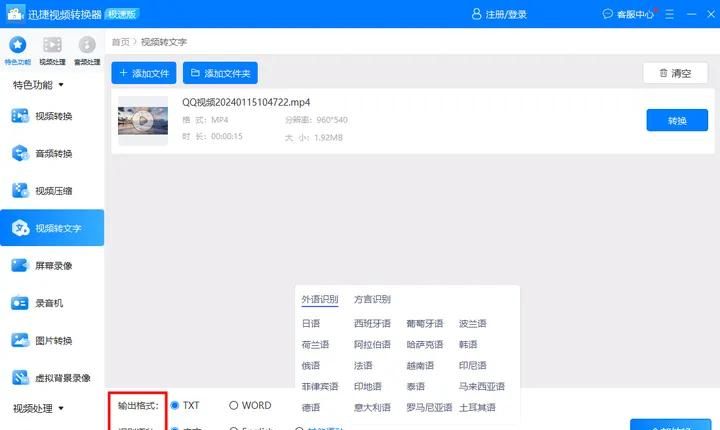Image resolution: width=720 pixels, height=430 pixels.
Task: Choose 西班牙语 in the language list
Action: 372,323
